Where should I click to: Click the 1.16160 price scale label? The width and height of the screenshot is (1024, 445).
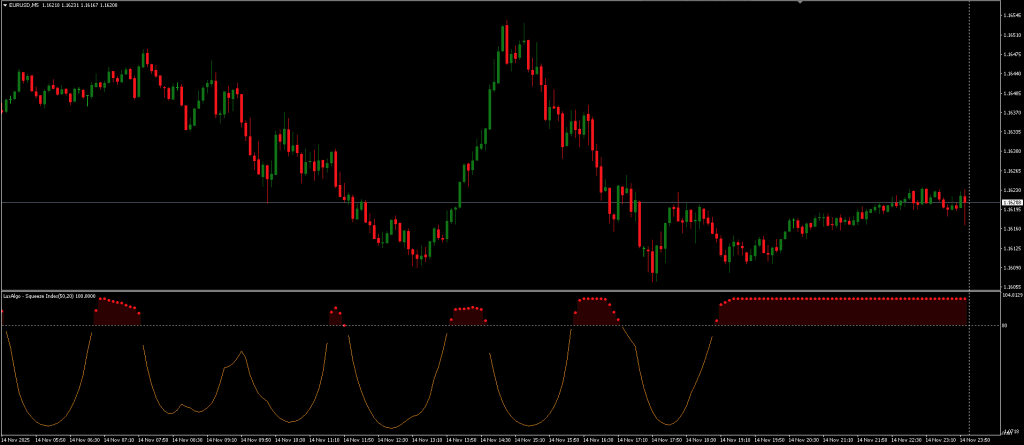point(1010,229)
